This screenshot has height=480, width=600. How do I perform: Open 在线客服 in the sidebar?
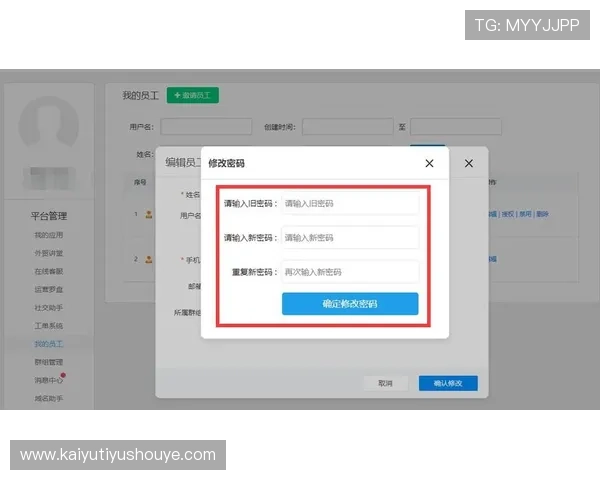coord(49,271)
